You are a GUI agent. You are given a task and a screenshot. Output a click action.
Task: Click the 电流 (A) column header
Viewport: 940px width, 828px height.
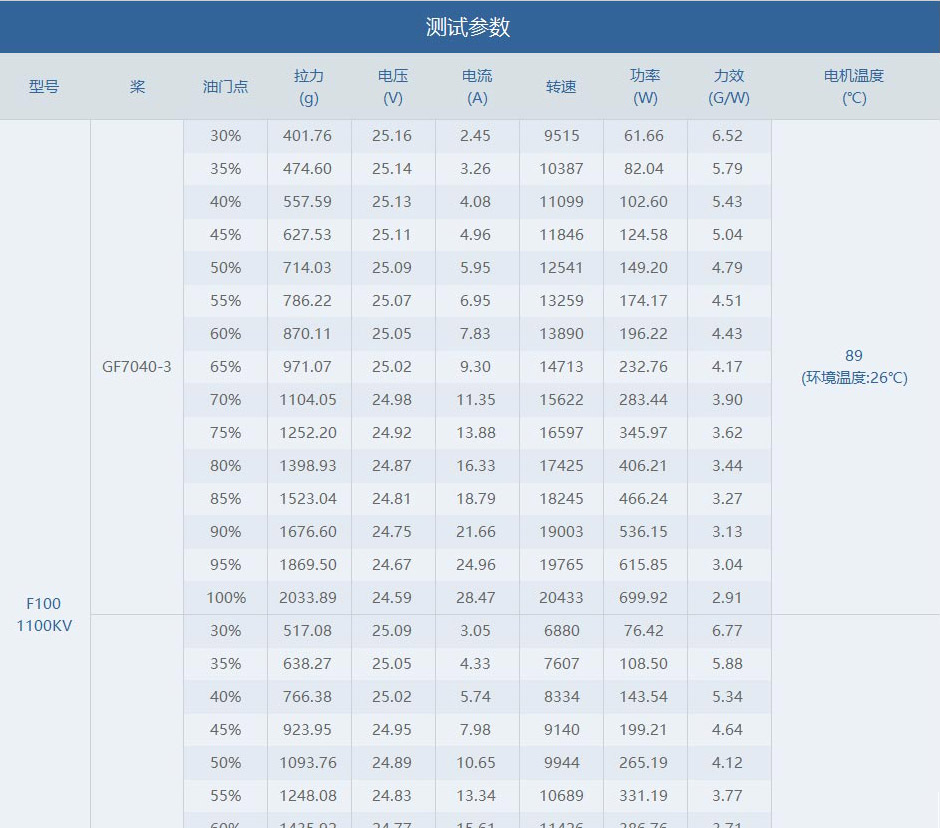(x=477, y=86)
